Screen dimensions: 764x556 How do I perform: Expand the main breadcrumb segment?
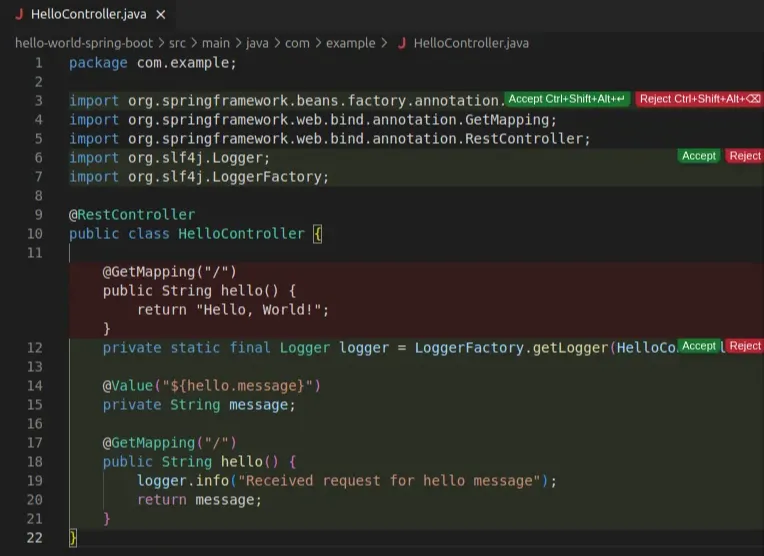tap(215, 43)
